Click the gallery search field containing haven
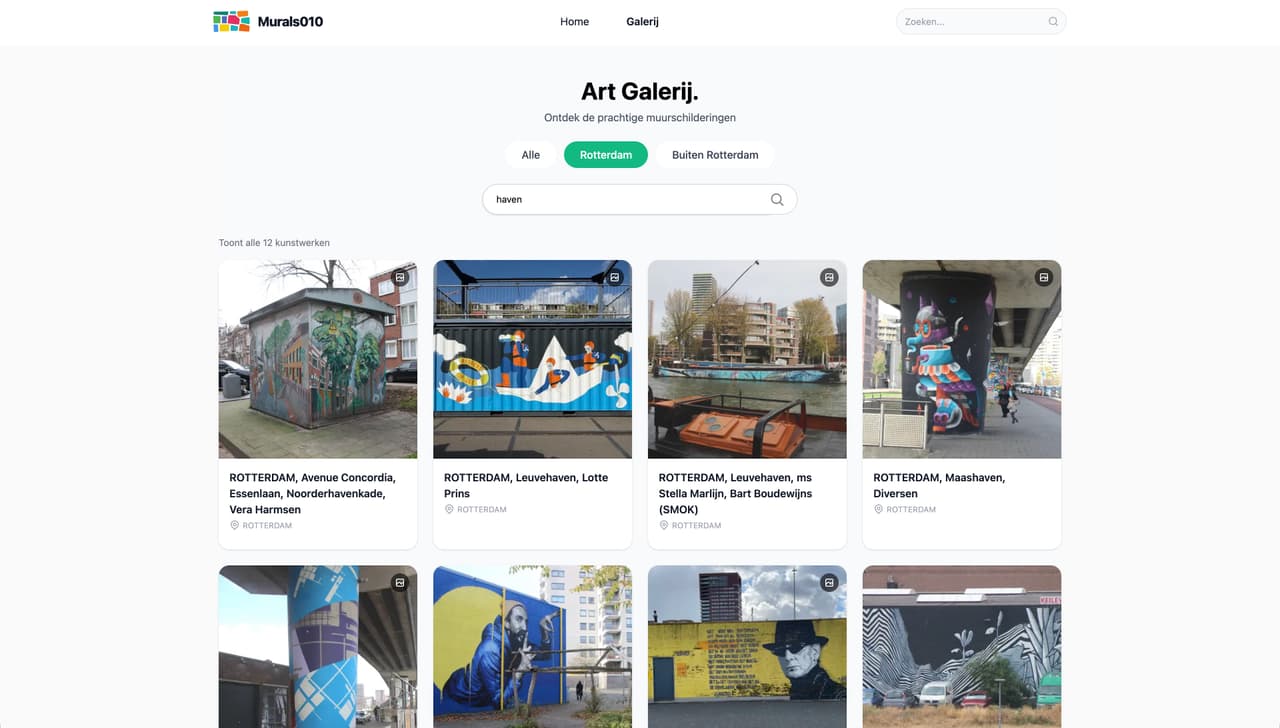1280x728 pixels. (x=640, y=199)
